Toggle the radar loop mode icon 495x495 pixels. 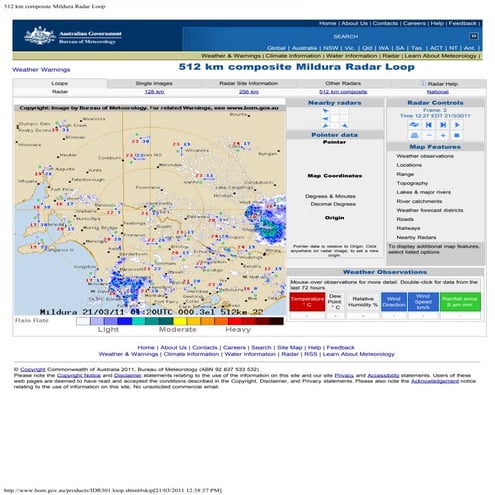click(x=414, y=125)
